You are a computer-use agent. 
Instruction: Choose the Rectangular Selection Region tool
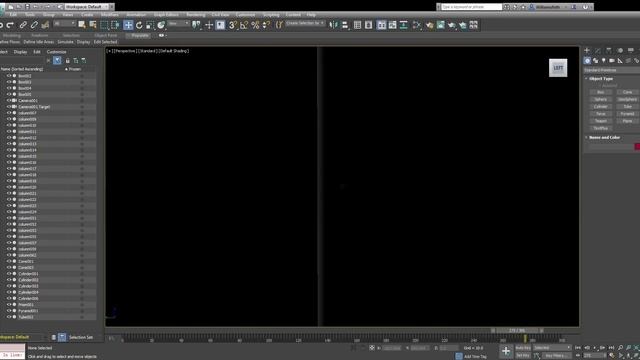[x=104, y=25]
